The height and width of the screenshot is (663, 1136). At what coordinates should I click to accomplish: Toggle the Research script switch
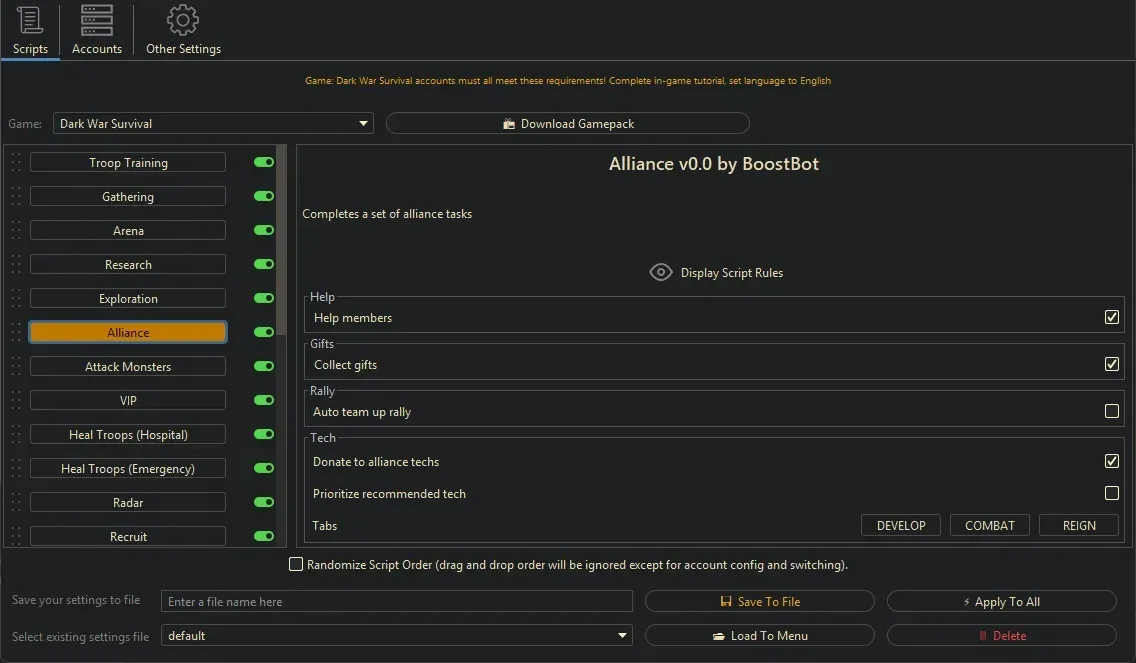(x=264, y=264)
